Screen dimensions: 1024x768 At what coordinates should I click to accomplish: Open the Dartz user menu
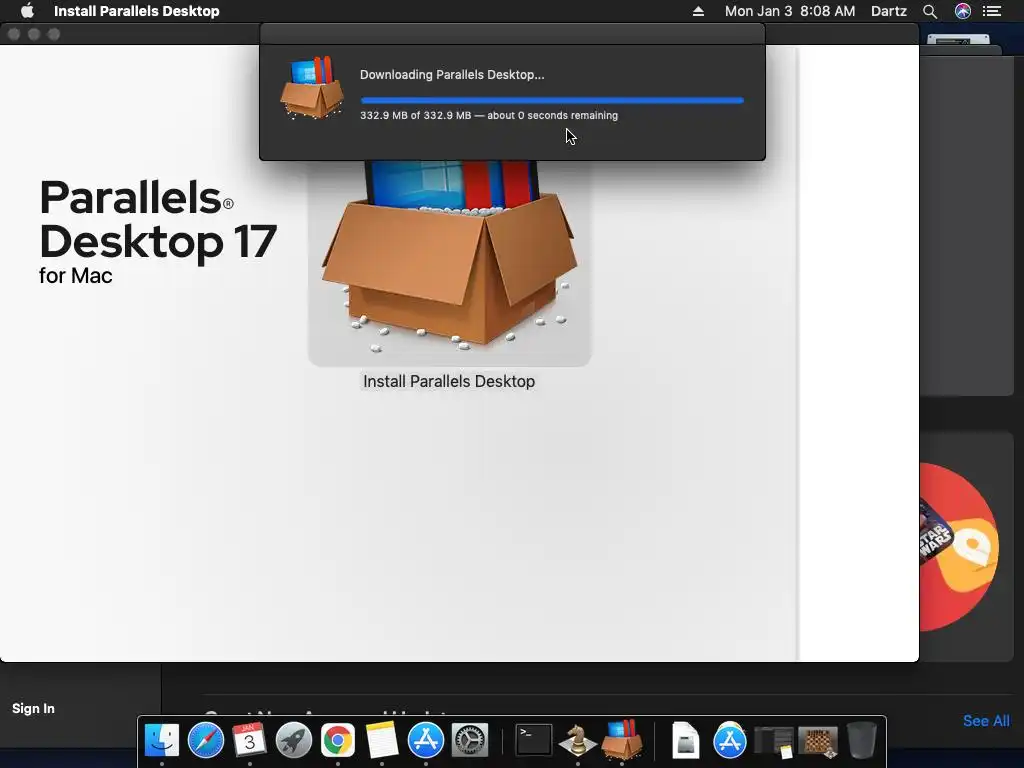point(889,11)
